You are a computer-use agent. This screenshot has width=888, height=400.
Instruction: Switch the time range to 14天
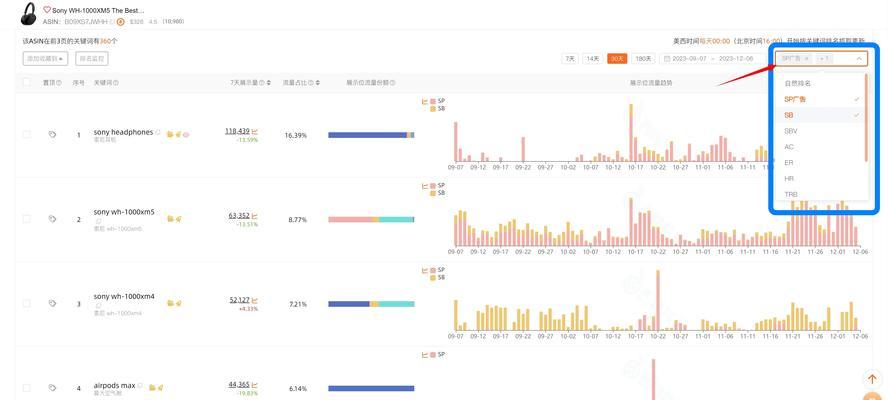pyautogui.click(x=592, y=58)
